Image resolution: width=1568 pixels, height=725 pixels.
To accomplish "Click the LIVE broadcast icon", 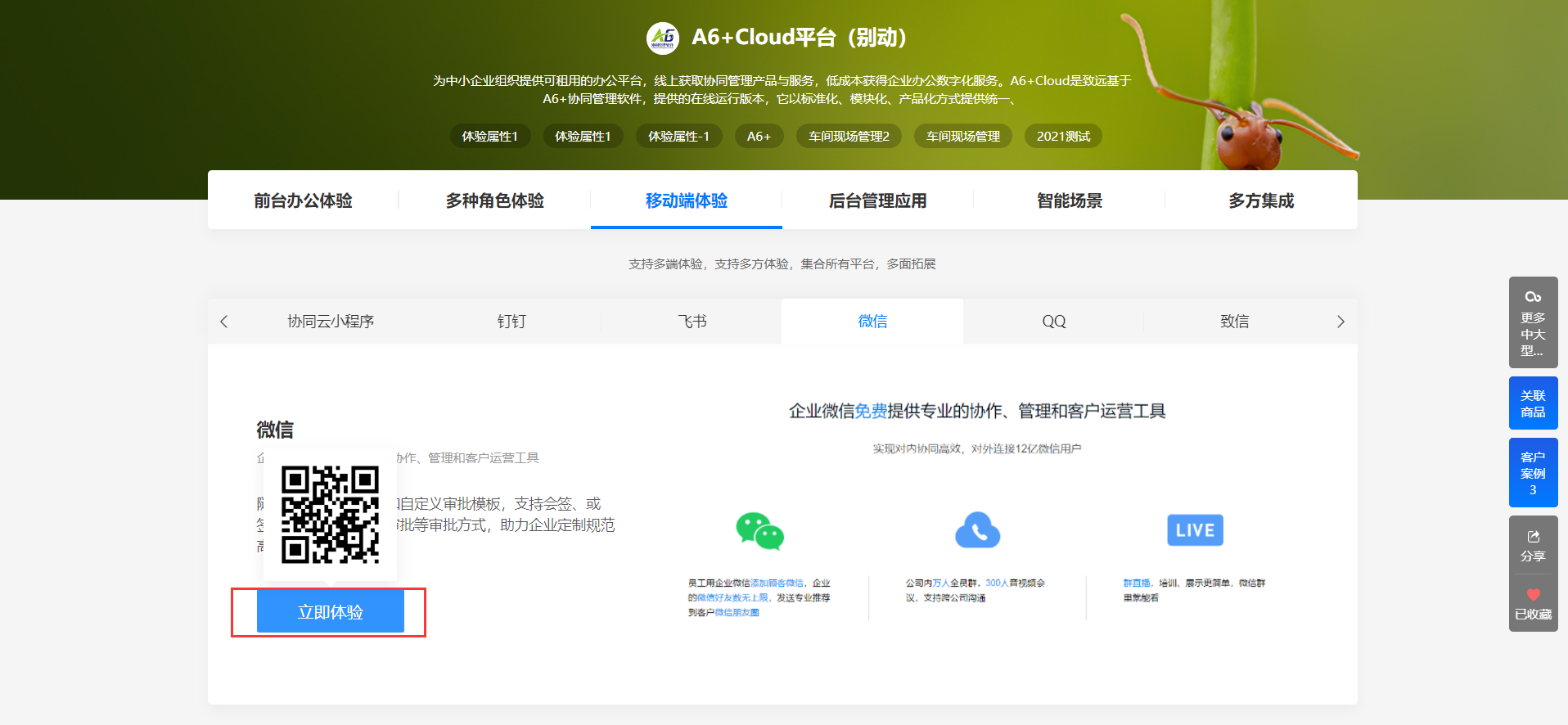I will click(x=1195, y=530).
